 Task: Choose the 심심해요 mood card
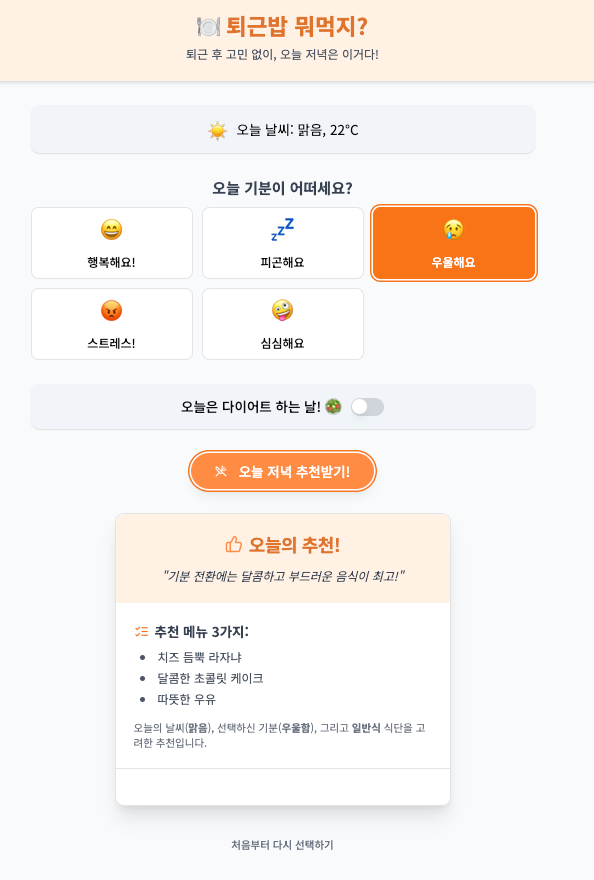pos(283,324)
